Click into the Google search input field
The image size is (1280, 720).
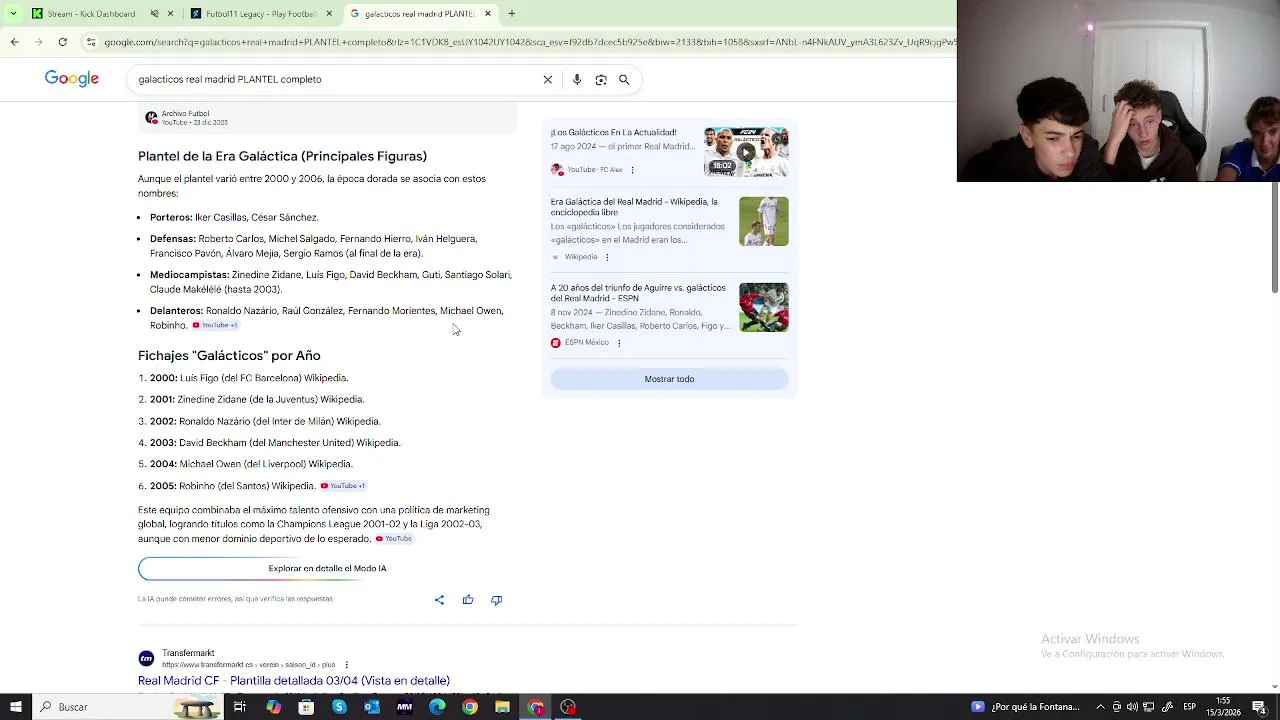335,80
